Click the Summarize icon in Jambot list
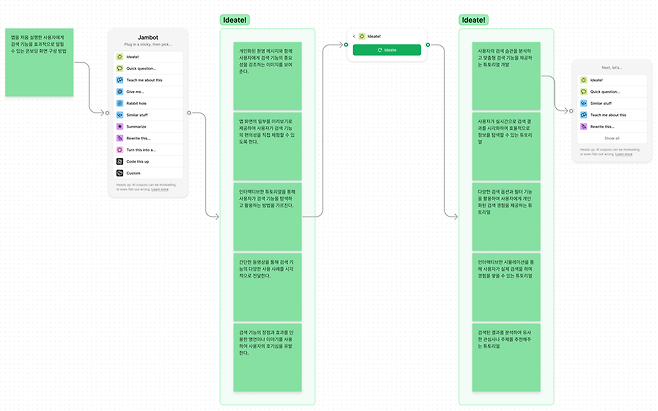Screen dimensions: 658x411 pos(120,126)
